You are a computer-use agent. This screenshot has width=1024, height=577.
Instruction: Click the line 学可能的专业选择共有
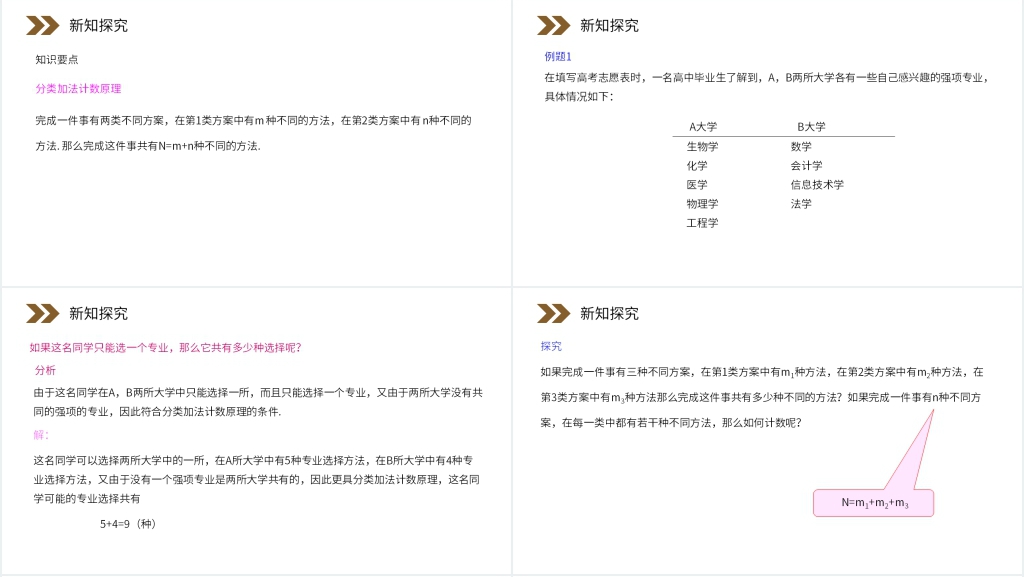87,499
